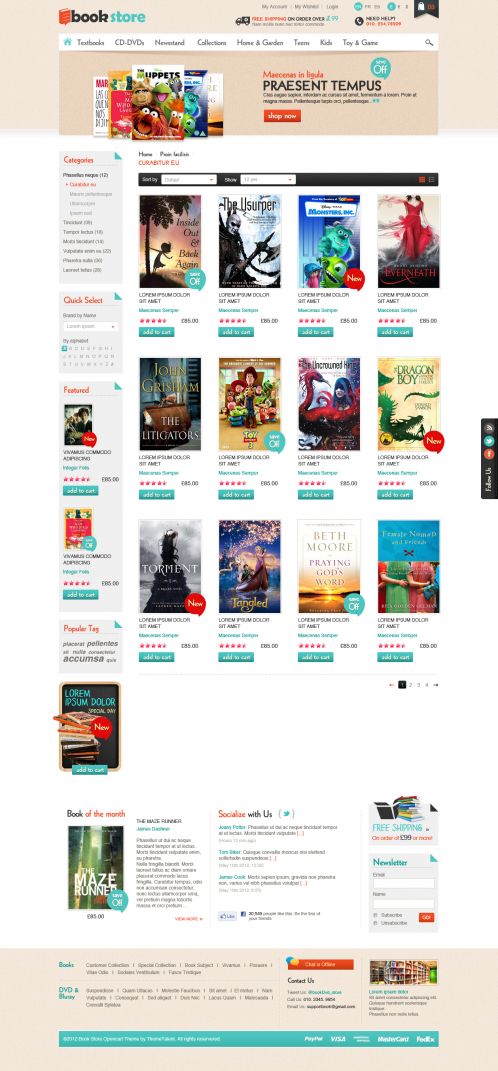The height and width of the screenshot is (1071, 498).
Task: Open the shopping bag cart icon
Action: click(x=421, y=7)
